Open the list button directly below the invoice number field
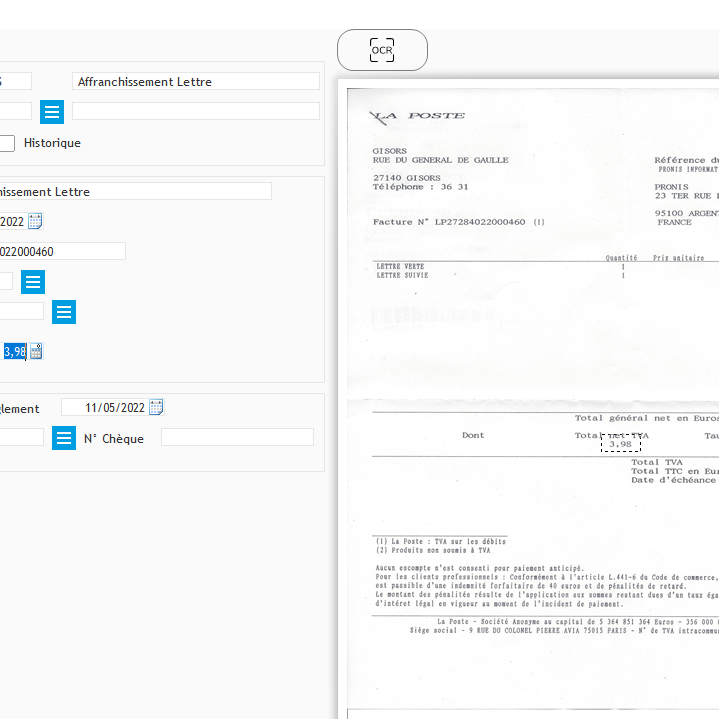The width and height of the screenshot is (719, 719). [x=33, y=282]
